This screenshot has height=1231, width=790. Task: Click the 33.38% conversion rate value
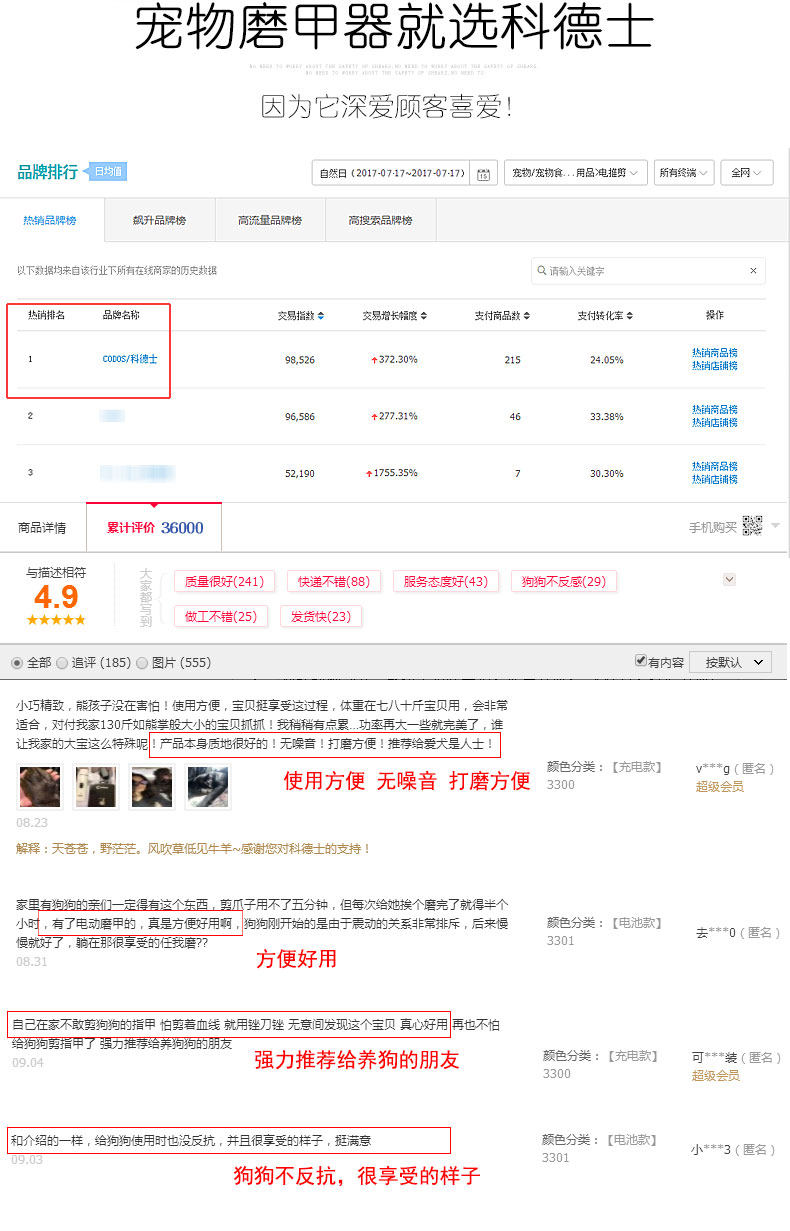pos(608,416)
